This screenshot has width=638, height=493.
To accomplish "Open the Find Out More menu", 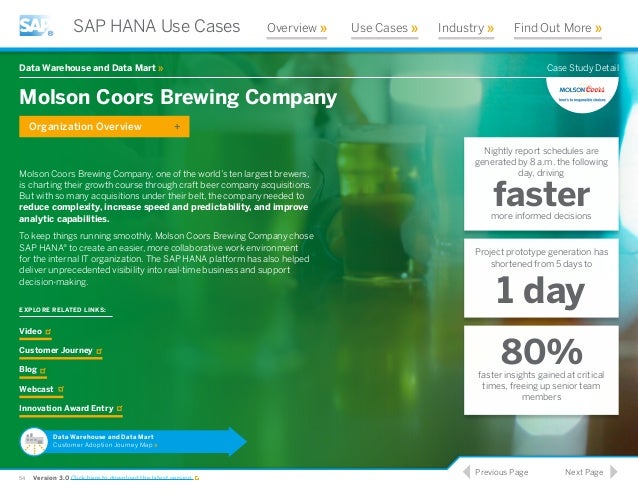I will coord(557,28).
